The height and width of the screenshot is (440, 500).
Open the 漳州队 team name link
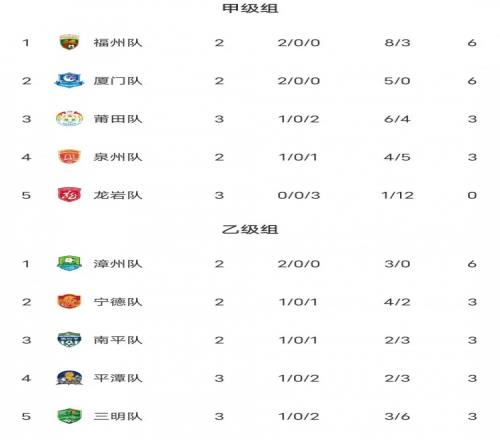pos(118,264)
